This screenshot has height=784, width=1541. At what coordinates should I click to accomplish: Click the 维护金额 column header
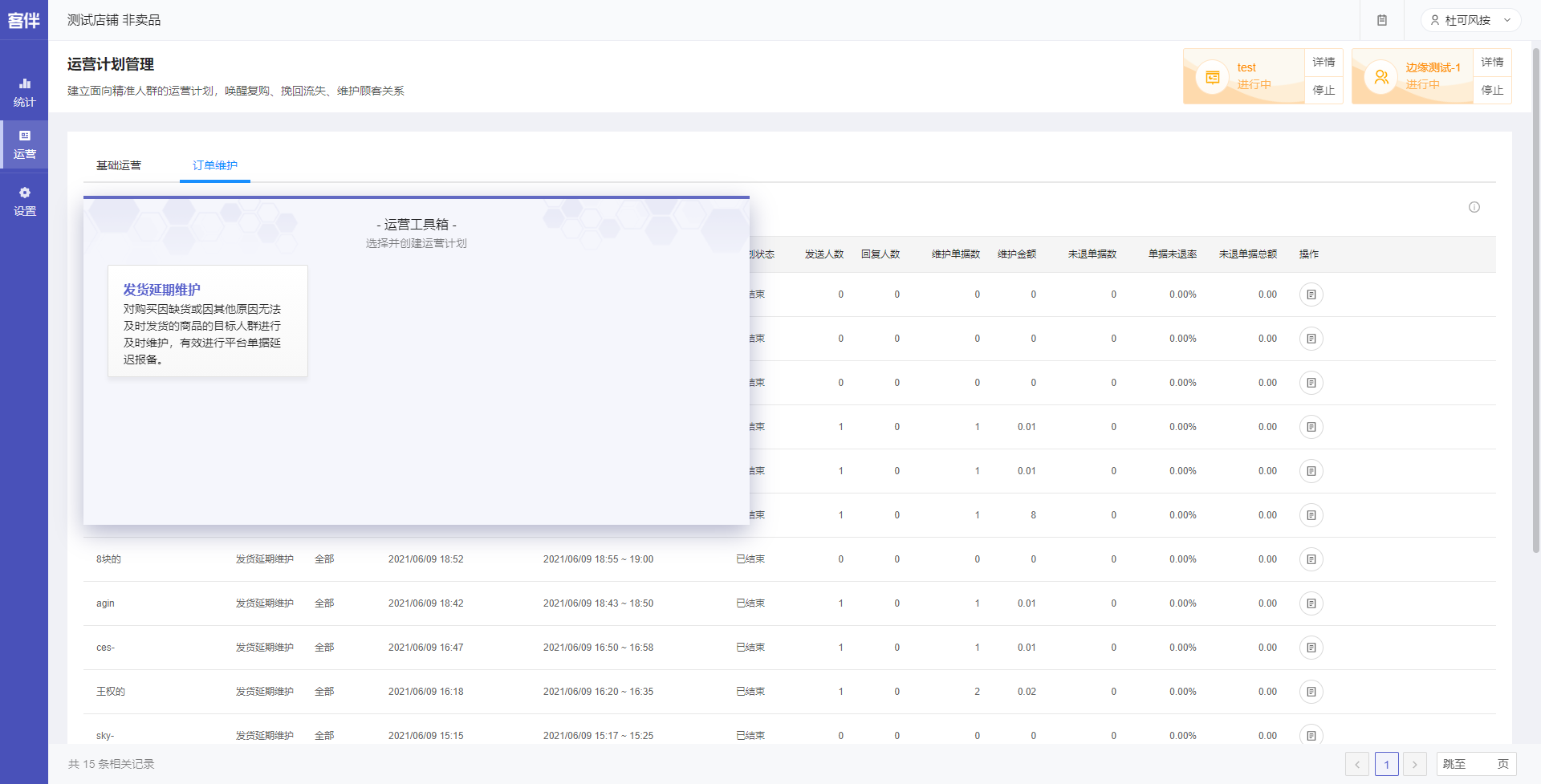[1017, 254]
